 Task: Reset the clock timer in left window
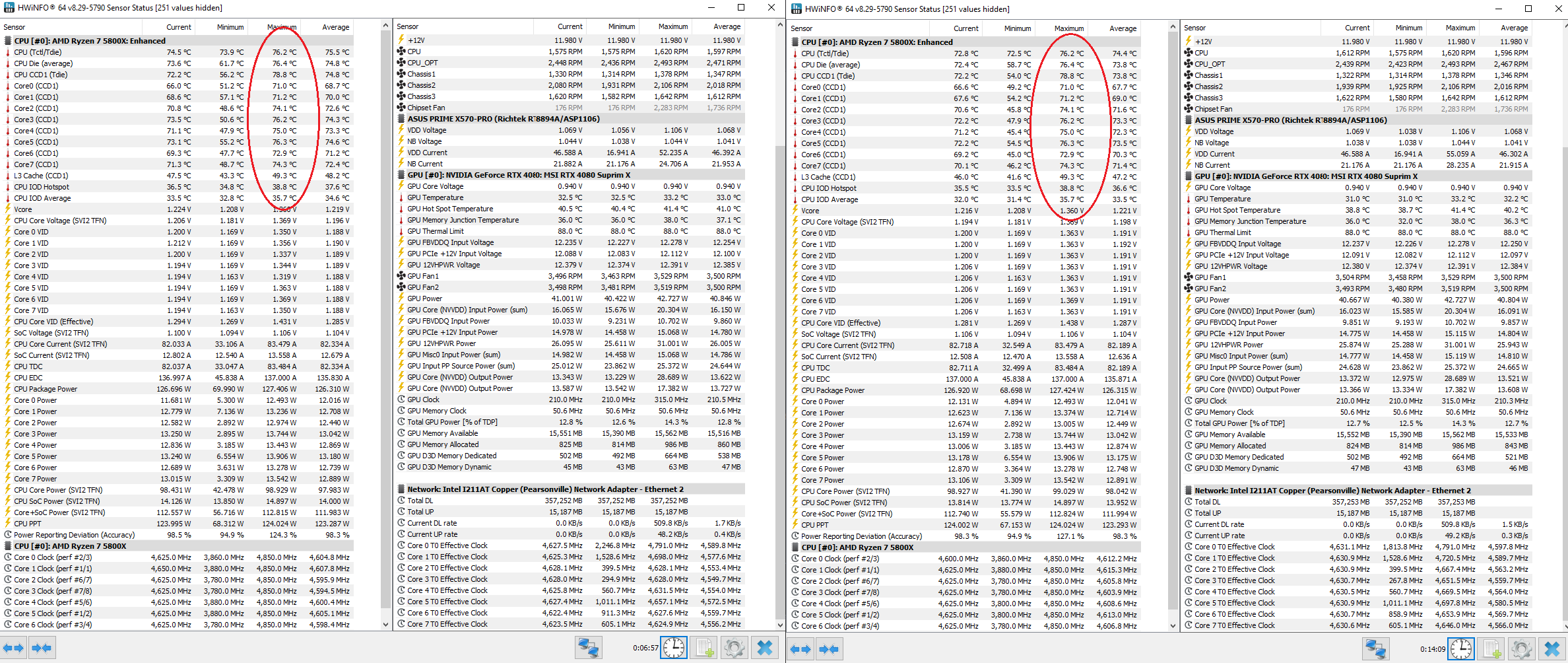(674, 648)
